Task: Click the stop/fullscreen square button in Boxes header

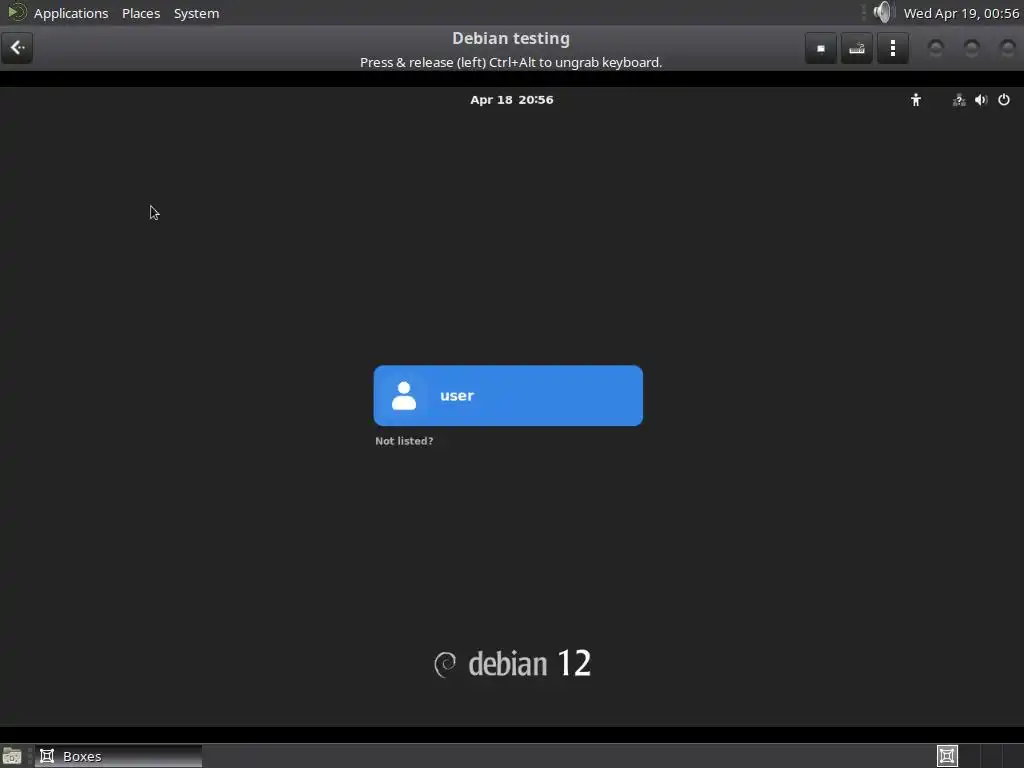Action: [821, 48]
